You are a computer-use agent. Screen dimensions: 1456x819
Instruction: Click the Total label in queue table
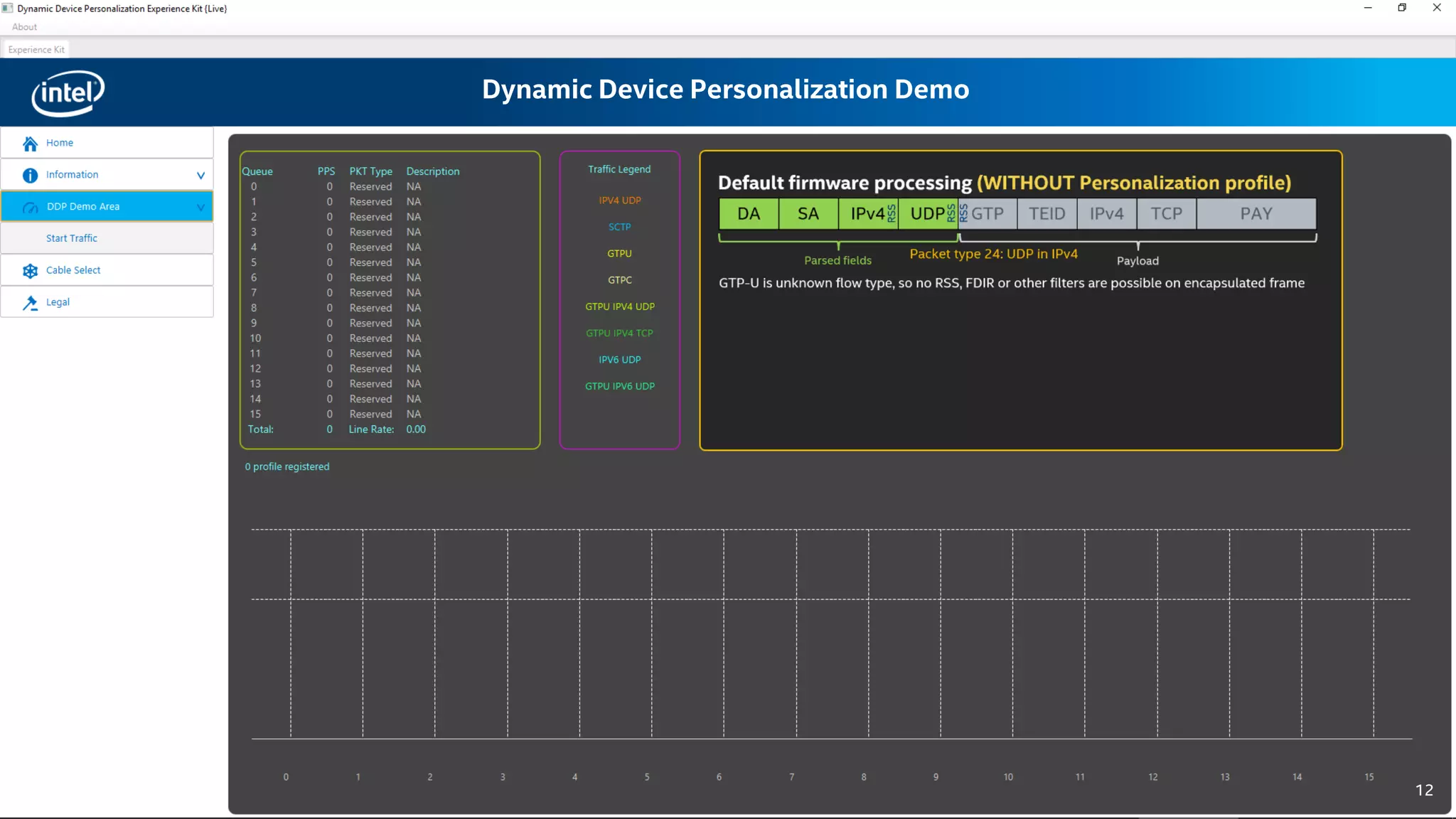(260, 429)
